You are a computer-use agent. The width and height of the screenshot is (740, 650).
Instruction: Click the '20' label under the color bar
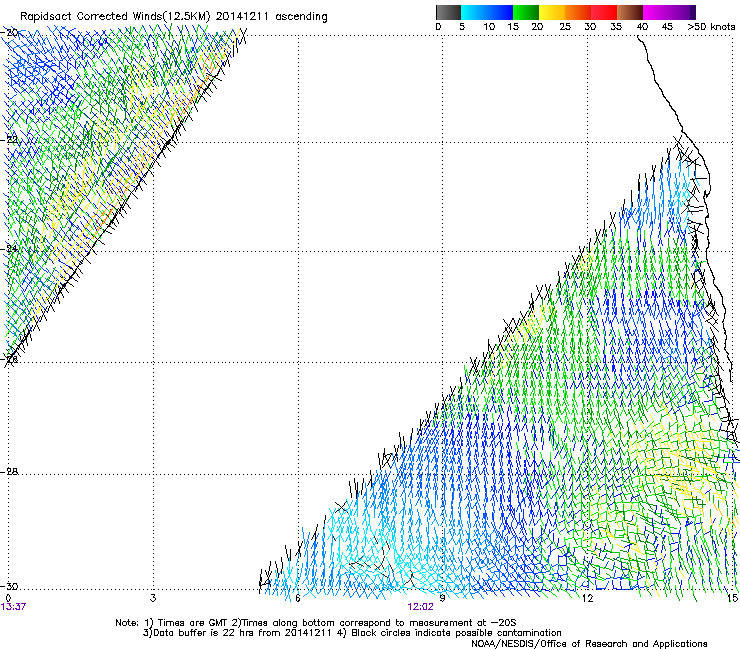click(x=537, y=26)
